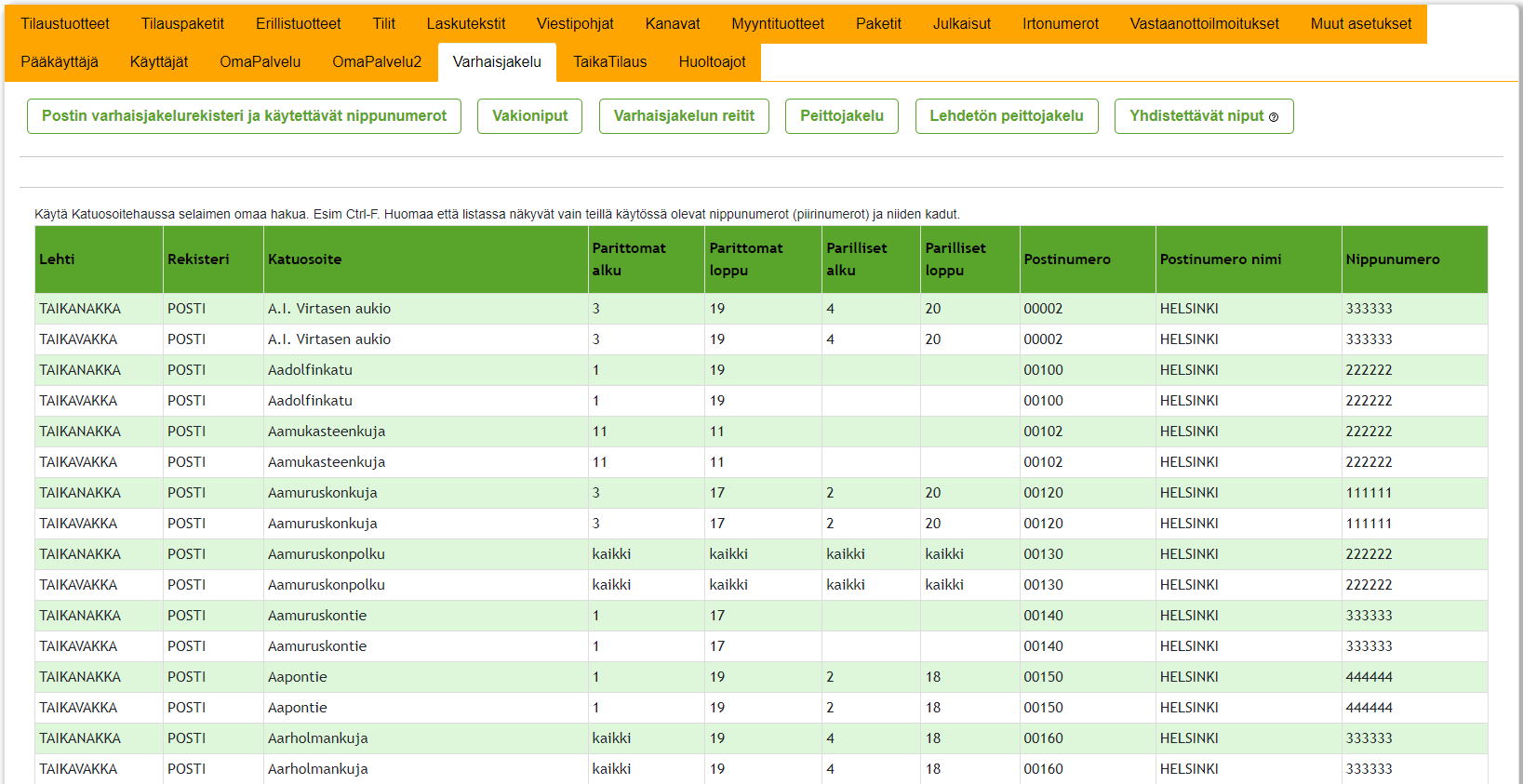Click the help icon on Yhdistettävät niput
1523x784 pixels.
point(1274,117)
